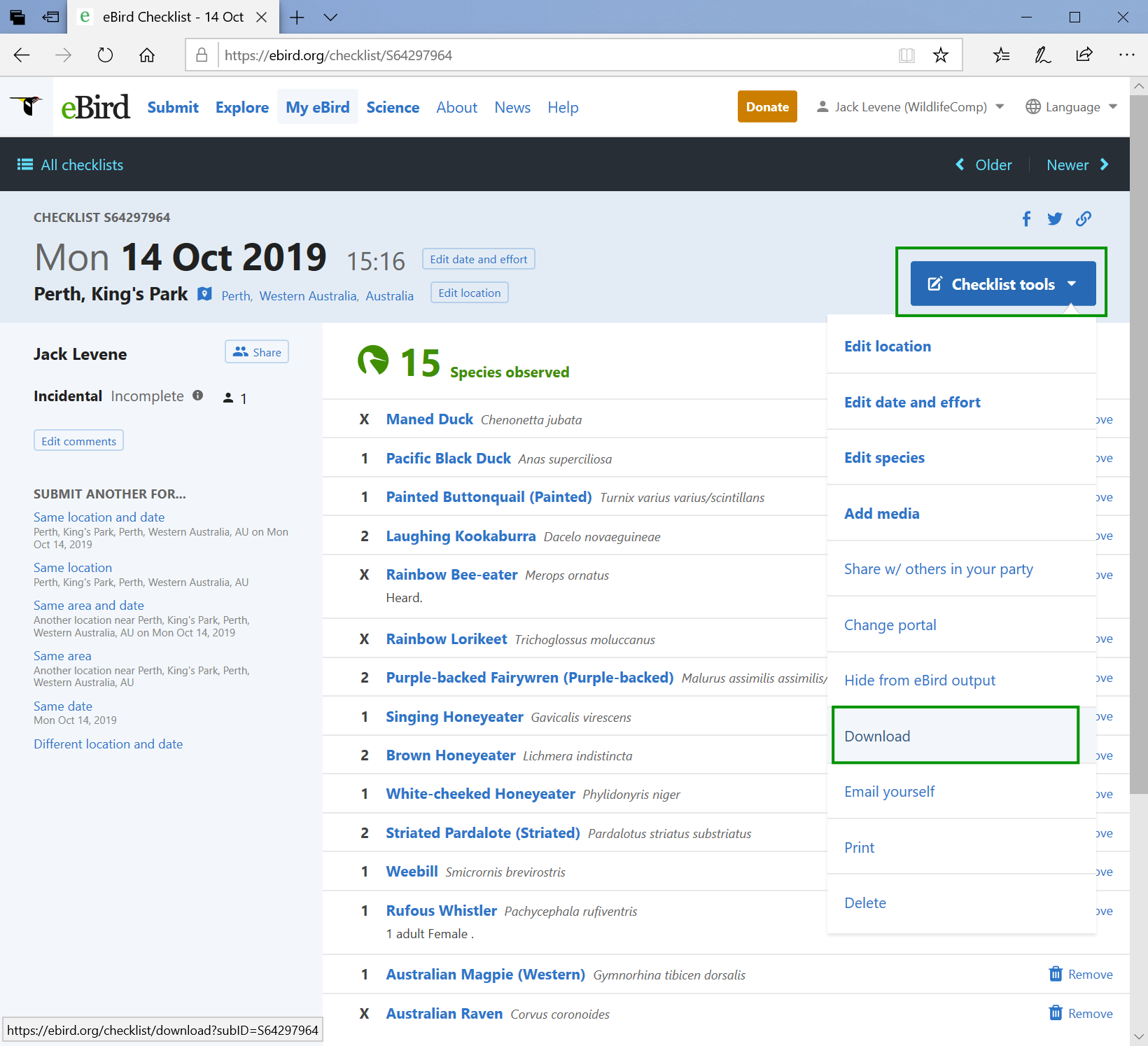The image size is (1148, 1046).
Task: Click the browser Share icon
Action: click(x=1084, y=55)
